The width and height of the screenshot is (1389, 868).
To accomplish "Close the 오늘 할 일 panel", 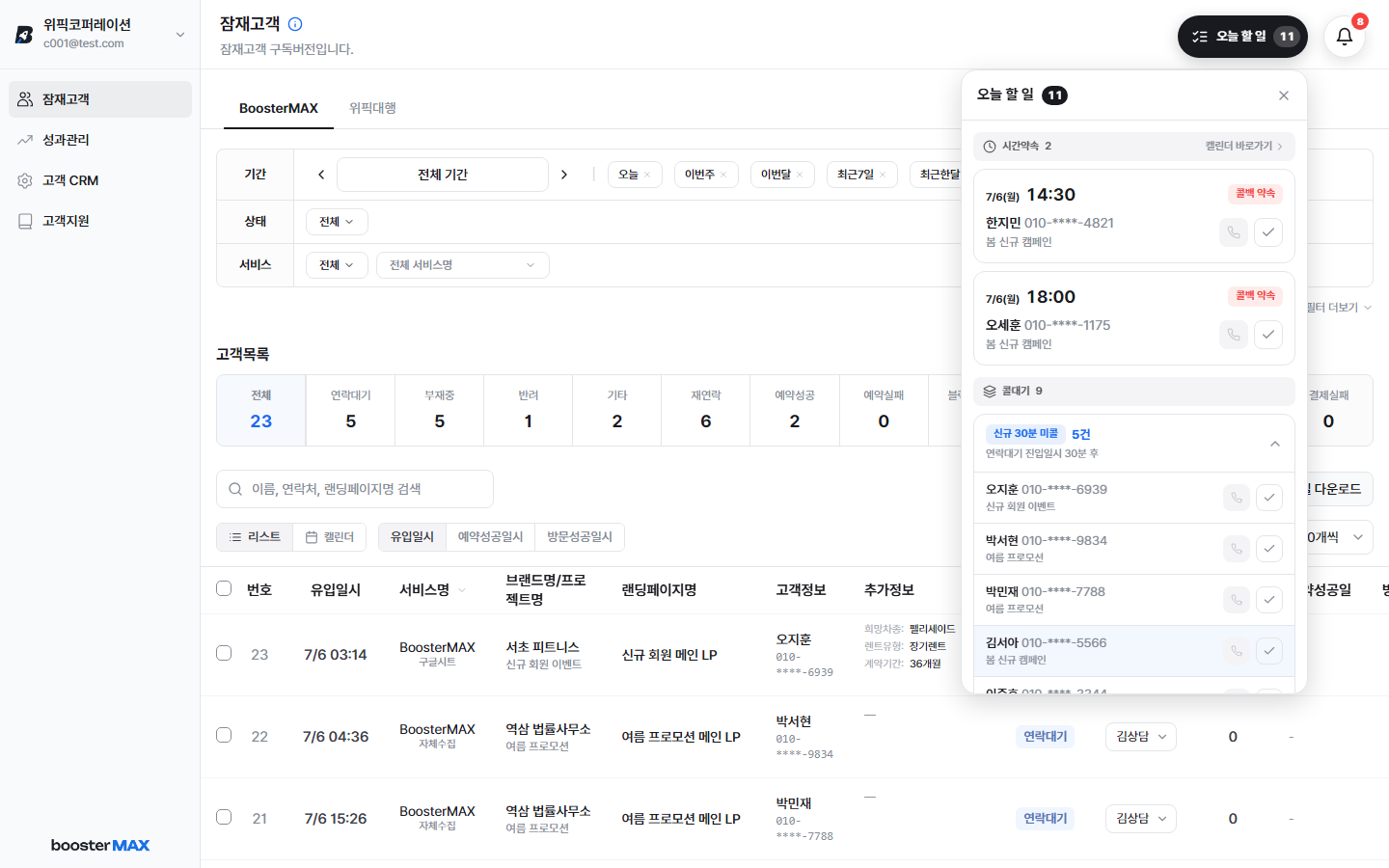I will coord(1283,95).
